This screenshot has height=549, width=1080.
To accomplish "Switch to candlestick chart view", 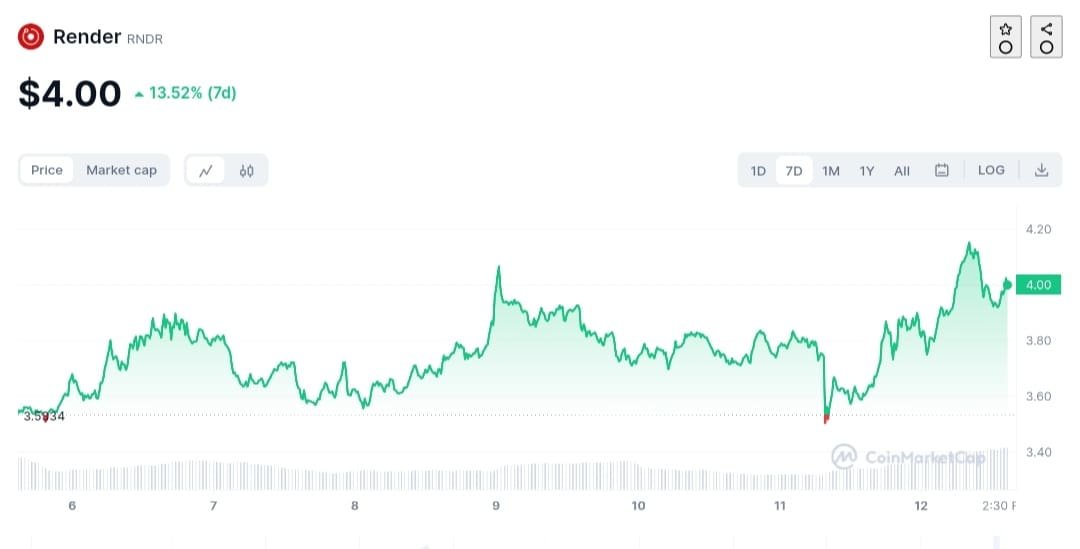I will tap(247, 170).
